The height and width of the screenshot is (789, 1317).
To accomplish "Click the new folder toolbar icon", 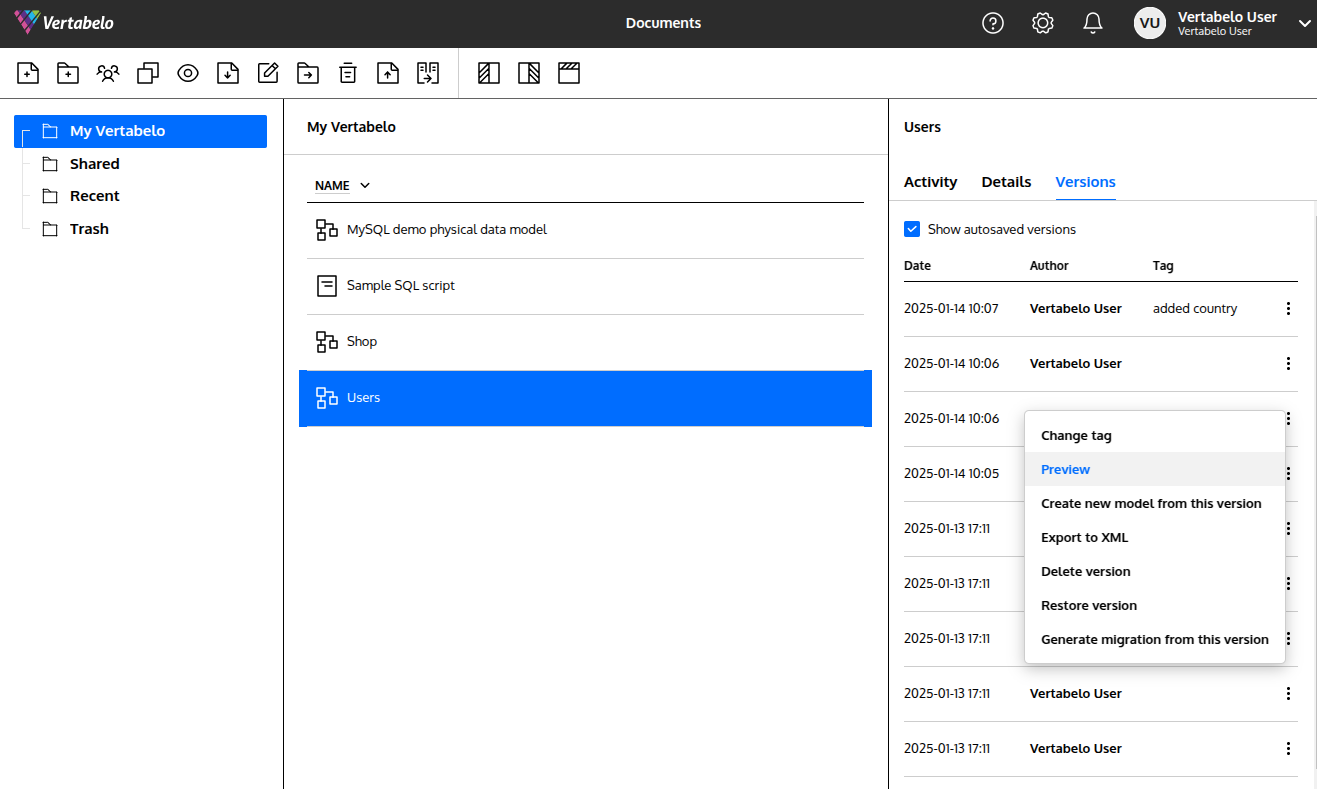I will [68, 73].
